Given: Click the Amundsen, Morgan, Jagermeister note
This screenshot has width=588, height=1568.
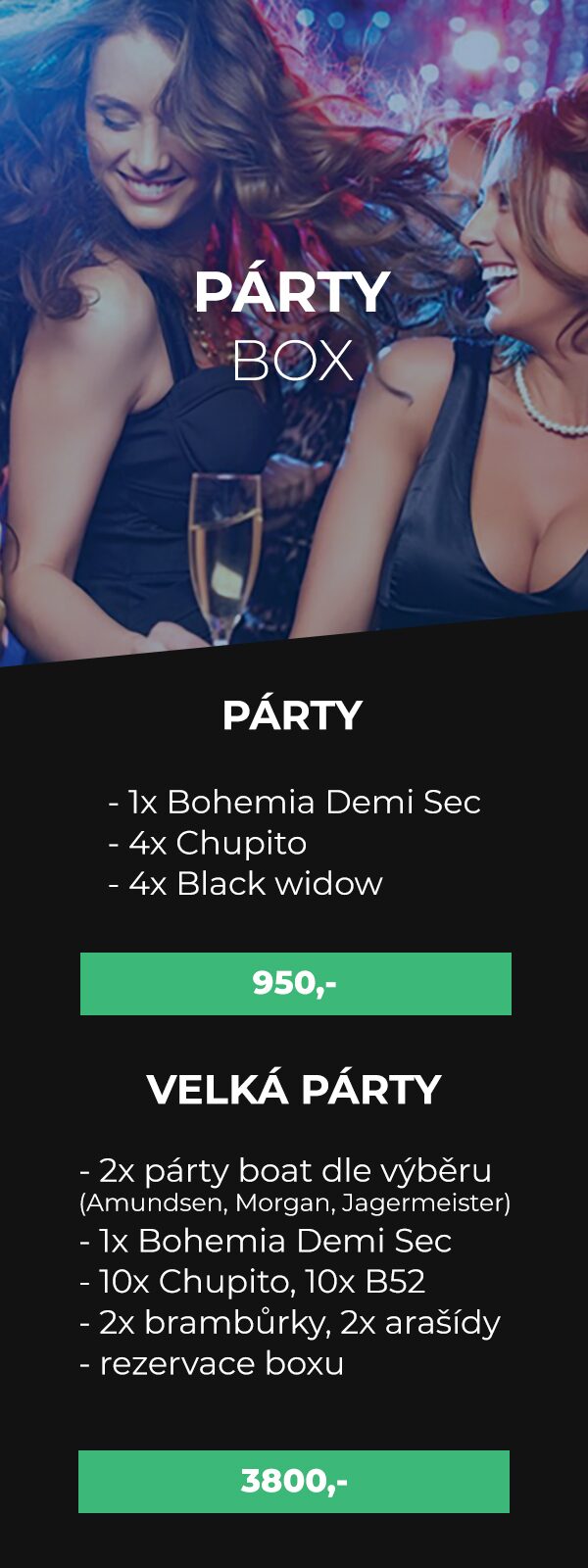Looking at the screenshot, I should point(295,1202).
